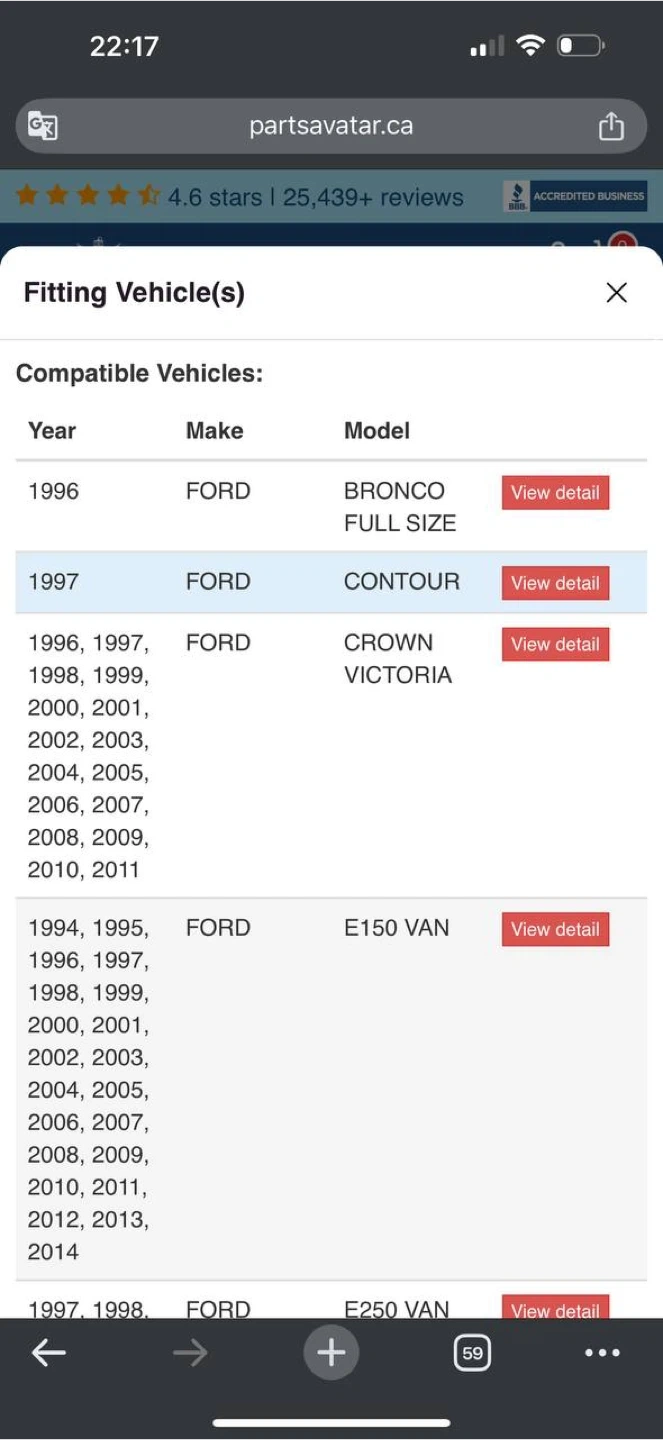Select the 1997 Ford Contour row
Image resolution: width=663 pixels, height=1440 pixels.
click(x=250, y=582)
